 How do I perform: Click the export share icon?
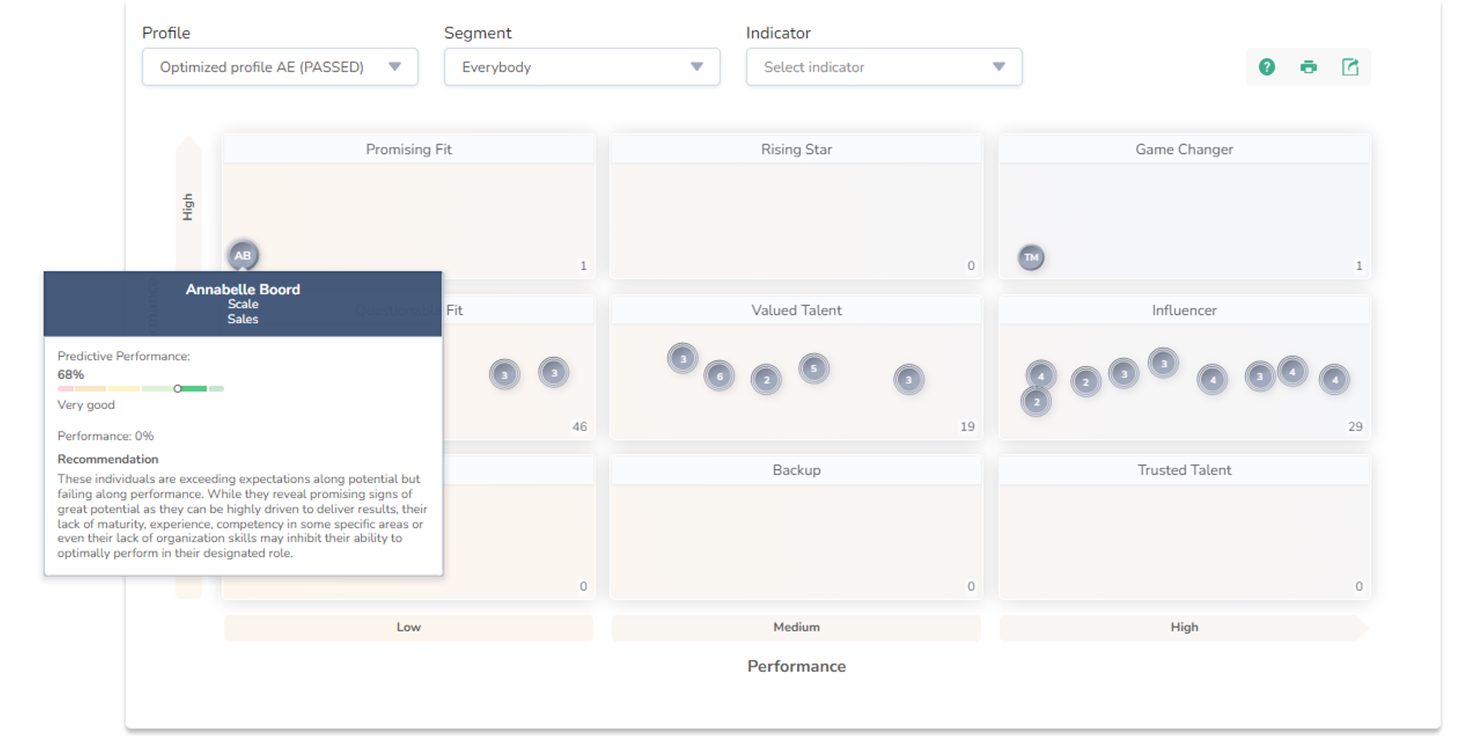[1350, 67]
